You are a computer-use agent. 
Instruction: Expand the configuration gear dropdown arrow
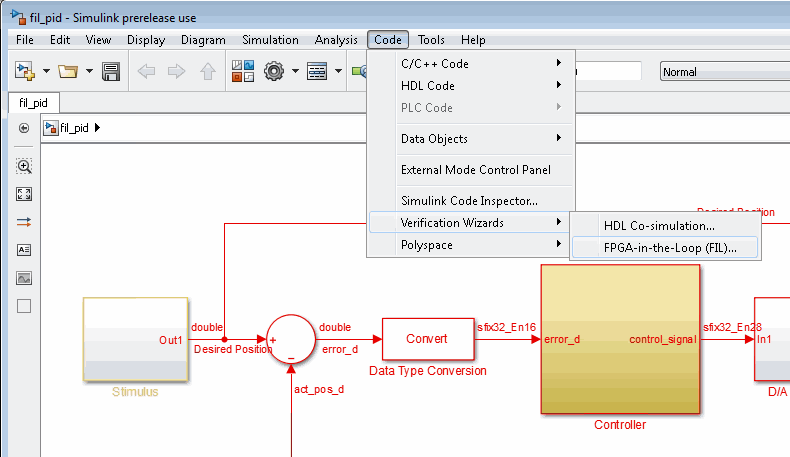point(295,71)
